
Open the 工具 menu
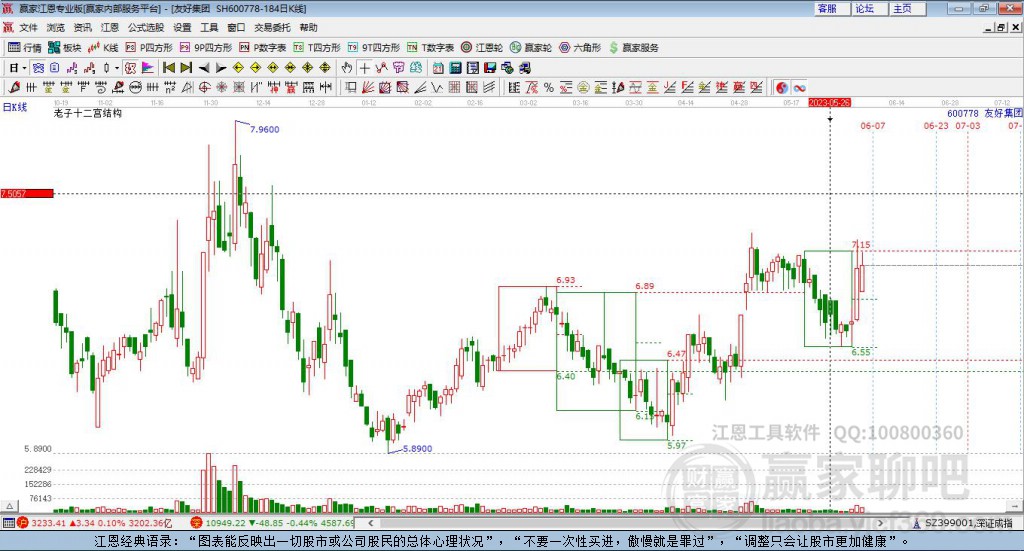(209, 27)
